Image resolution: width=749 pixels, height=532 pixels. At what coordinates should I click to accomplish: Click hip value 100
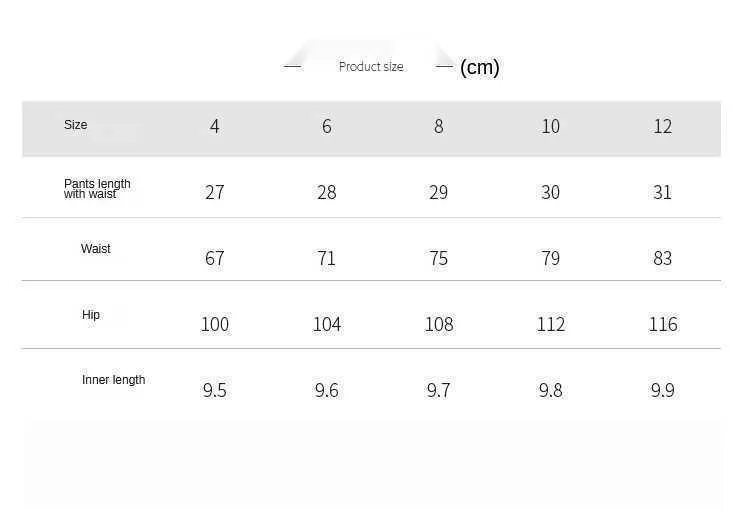[214, 324]
